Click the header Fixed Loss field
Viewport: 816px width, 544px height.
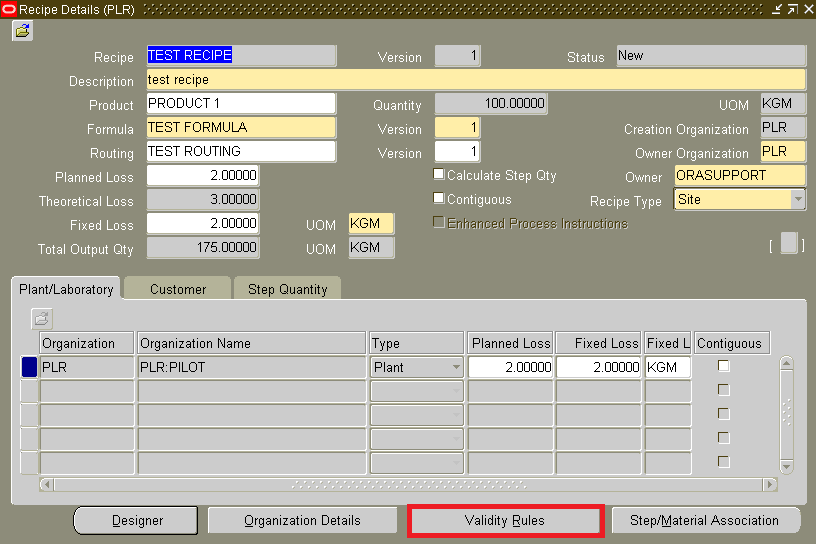(x=203, y=223)
